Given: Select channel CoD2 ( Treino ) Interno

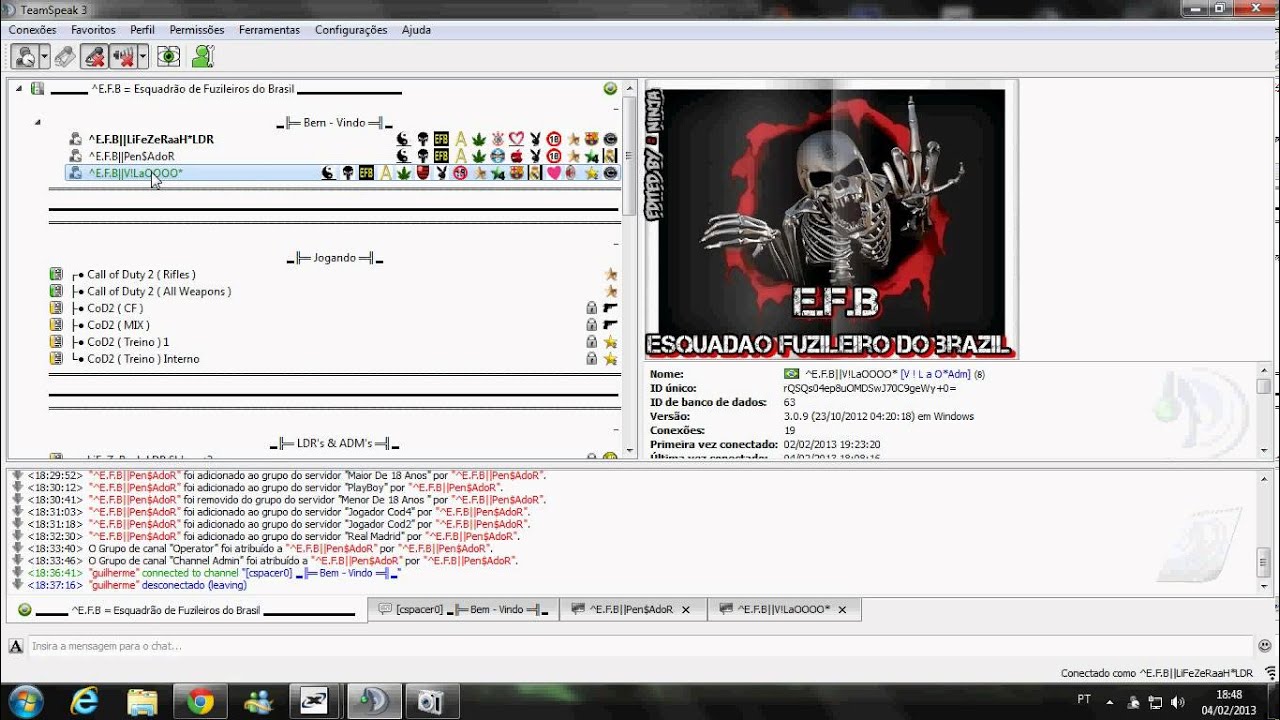Looking at the screenshot, I should pos(143,359).
